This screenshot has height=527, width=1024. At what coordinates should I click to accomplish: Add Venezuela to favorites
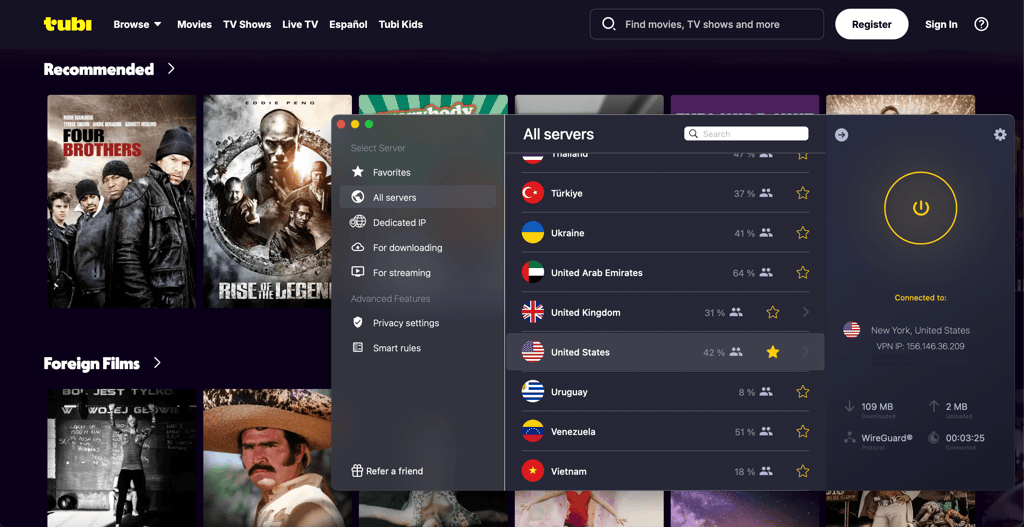803,432
